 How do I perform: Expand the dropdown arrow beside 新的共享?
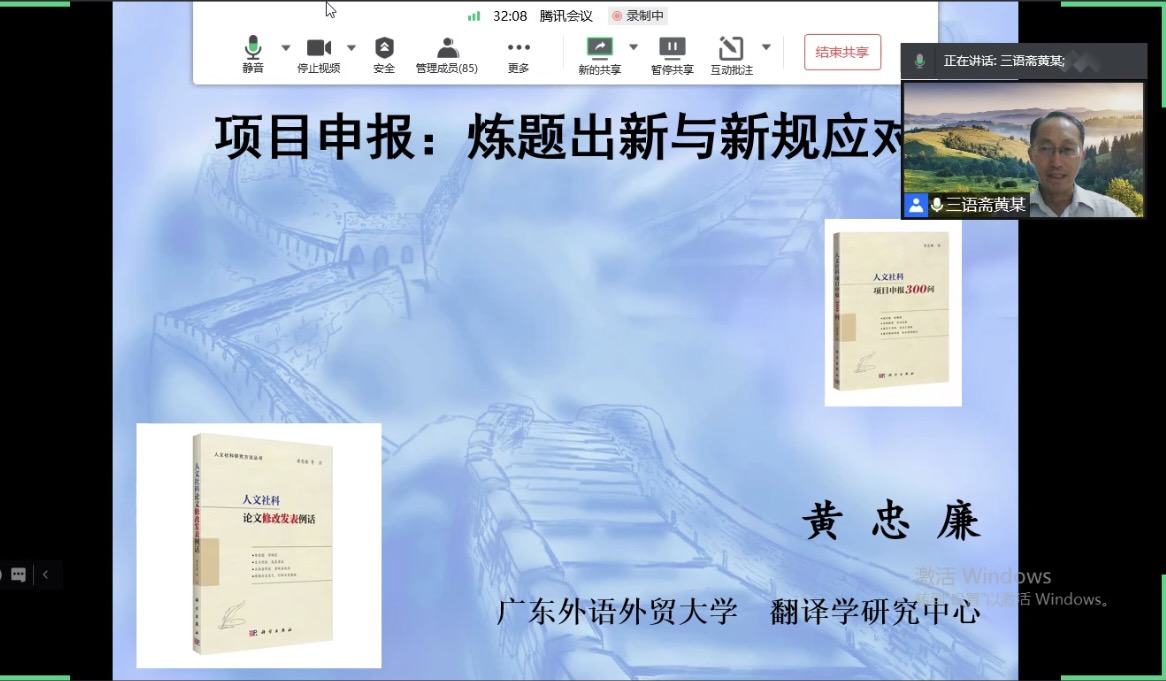[x=633, y=47]
